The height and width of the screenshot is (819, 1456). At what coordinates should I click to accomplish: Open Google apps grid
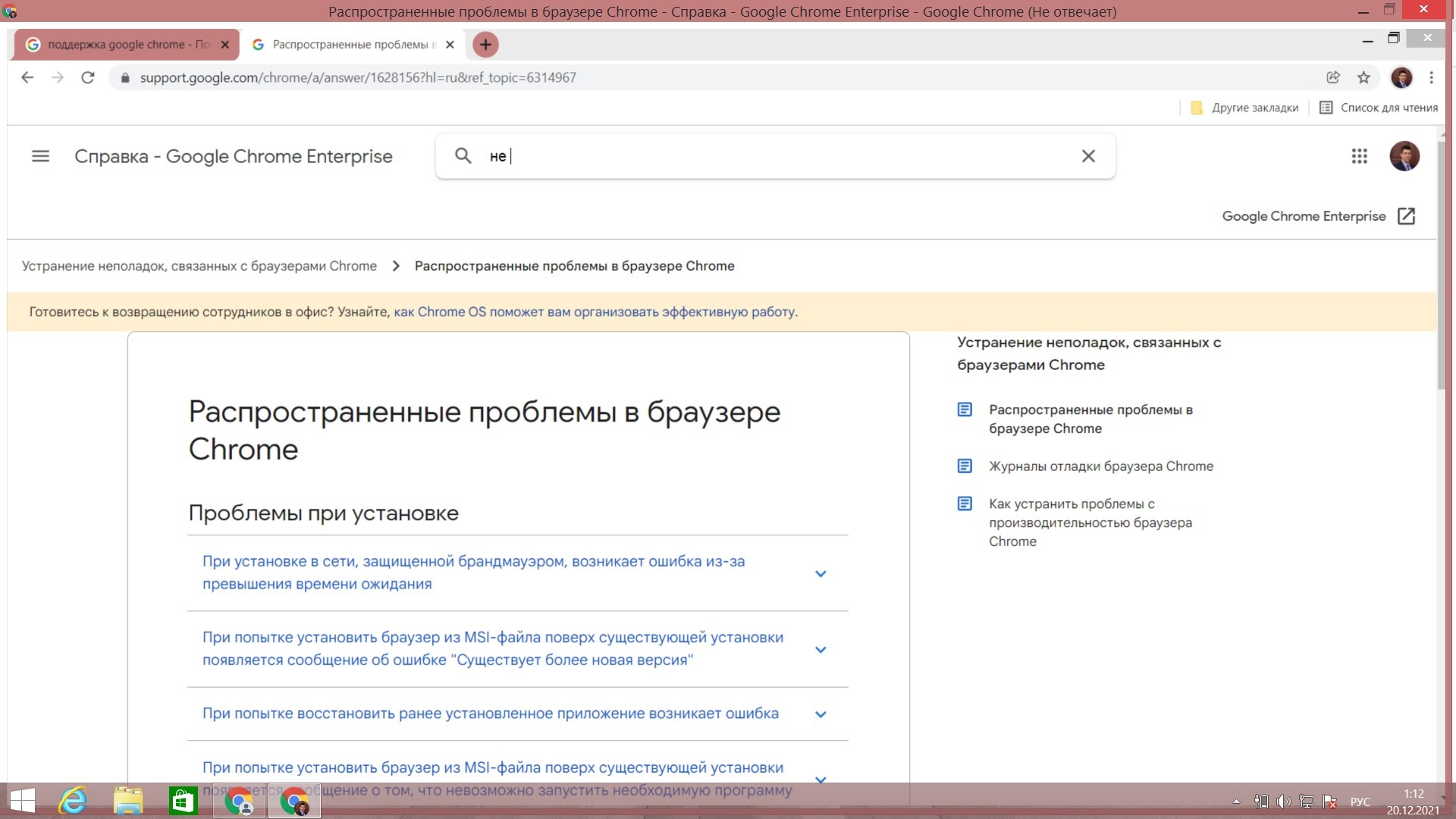click(1359, 156)
